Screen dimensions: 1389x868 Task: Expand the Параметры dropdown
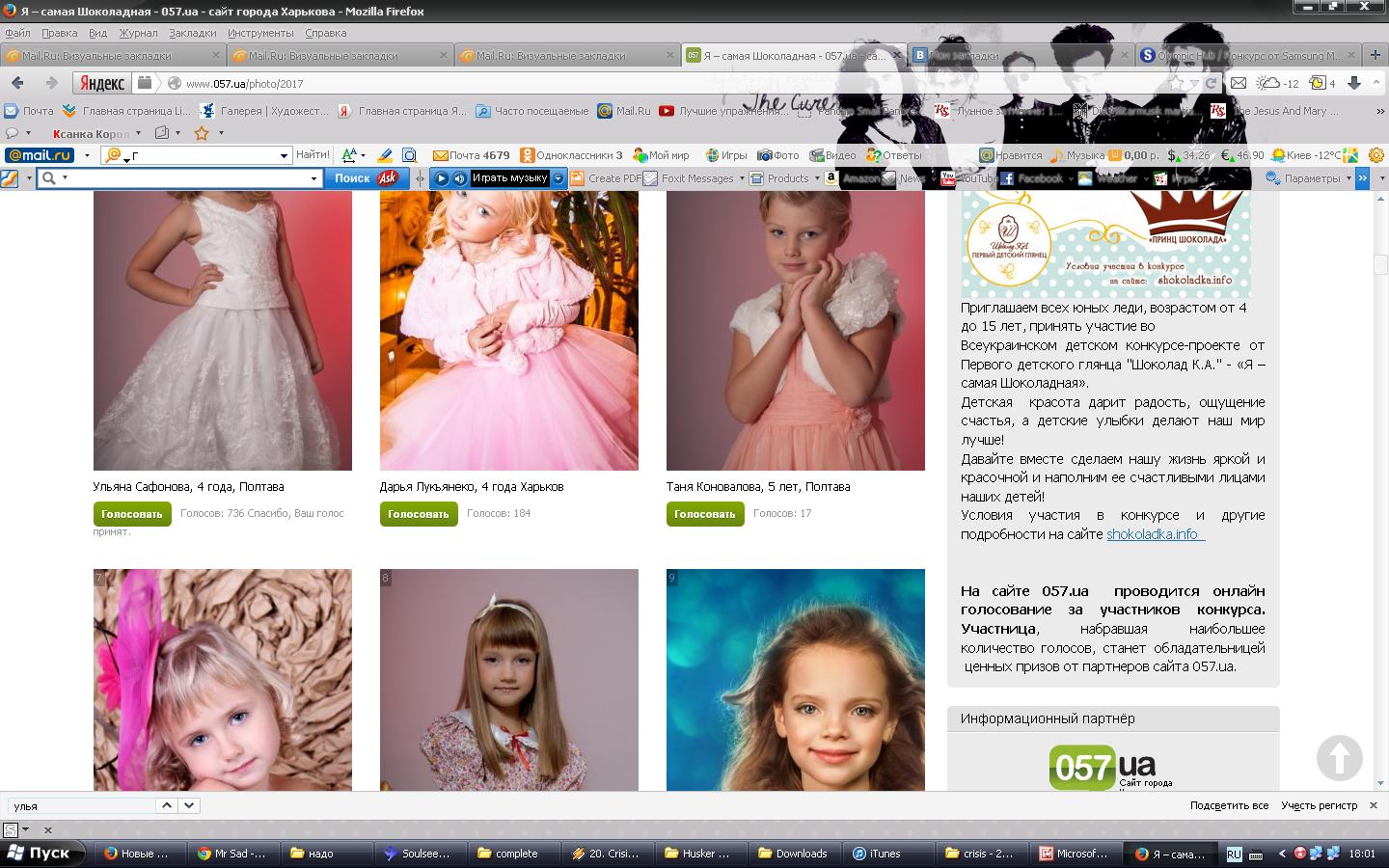pos(1348,178)
